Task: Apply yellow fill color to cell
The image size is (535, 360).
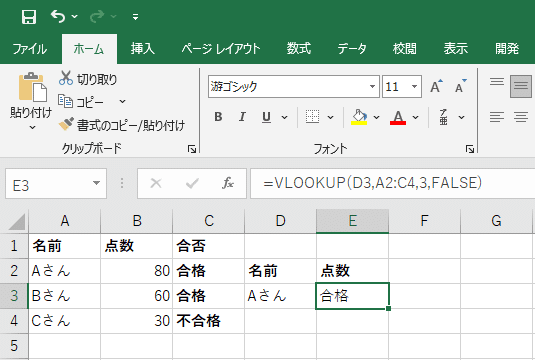Action: [x=359, y=117]
